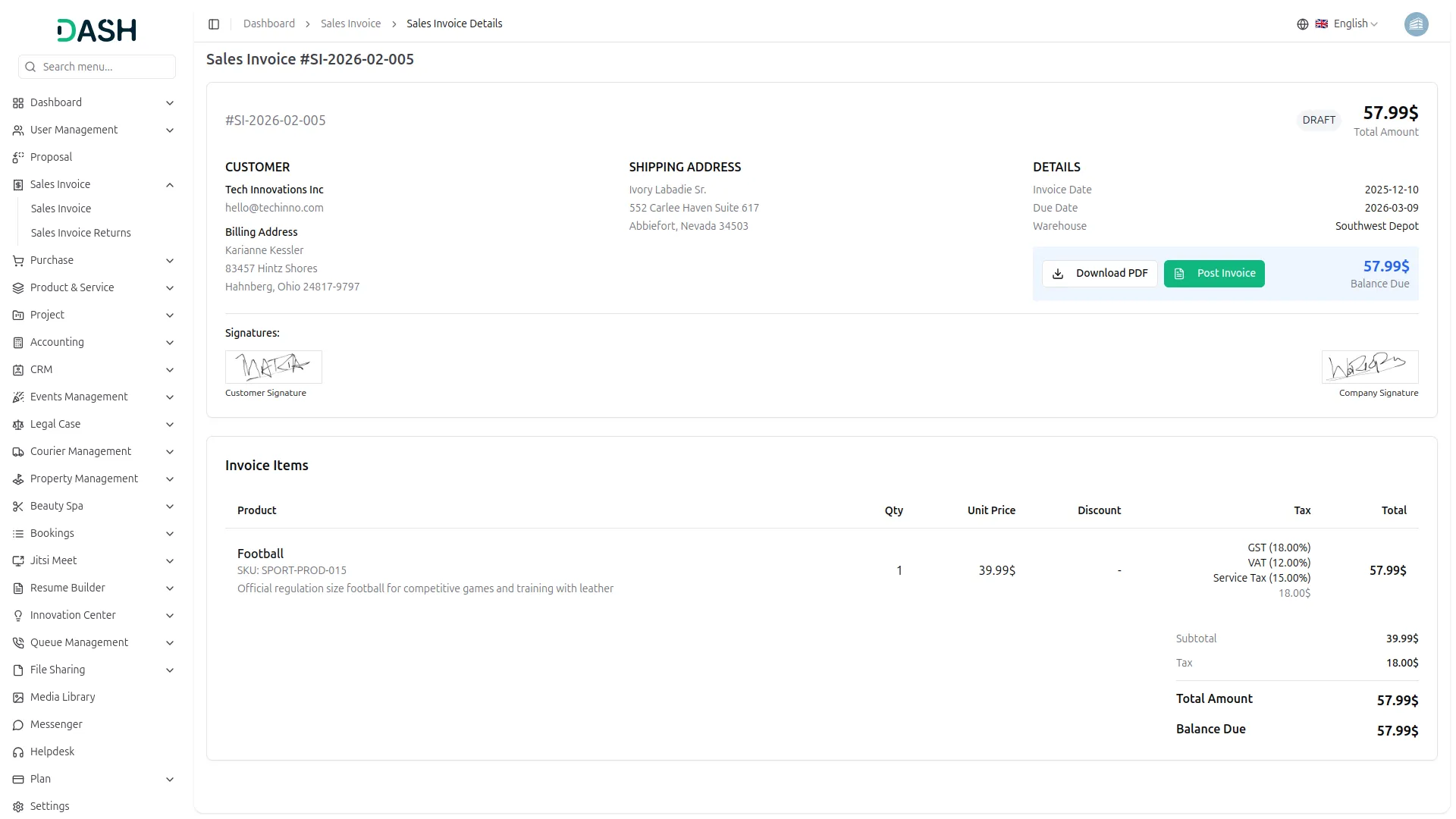
Task: Expand the Purchase menu chevron
Action: click(x=170, y=261)
